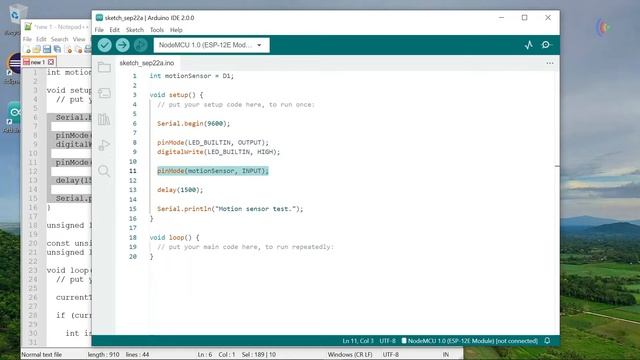Click line number 11 in Arduino editor gutter
This screenshot has width=640, height=360.
133,171
